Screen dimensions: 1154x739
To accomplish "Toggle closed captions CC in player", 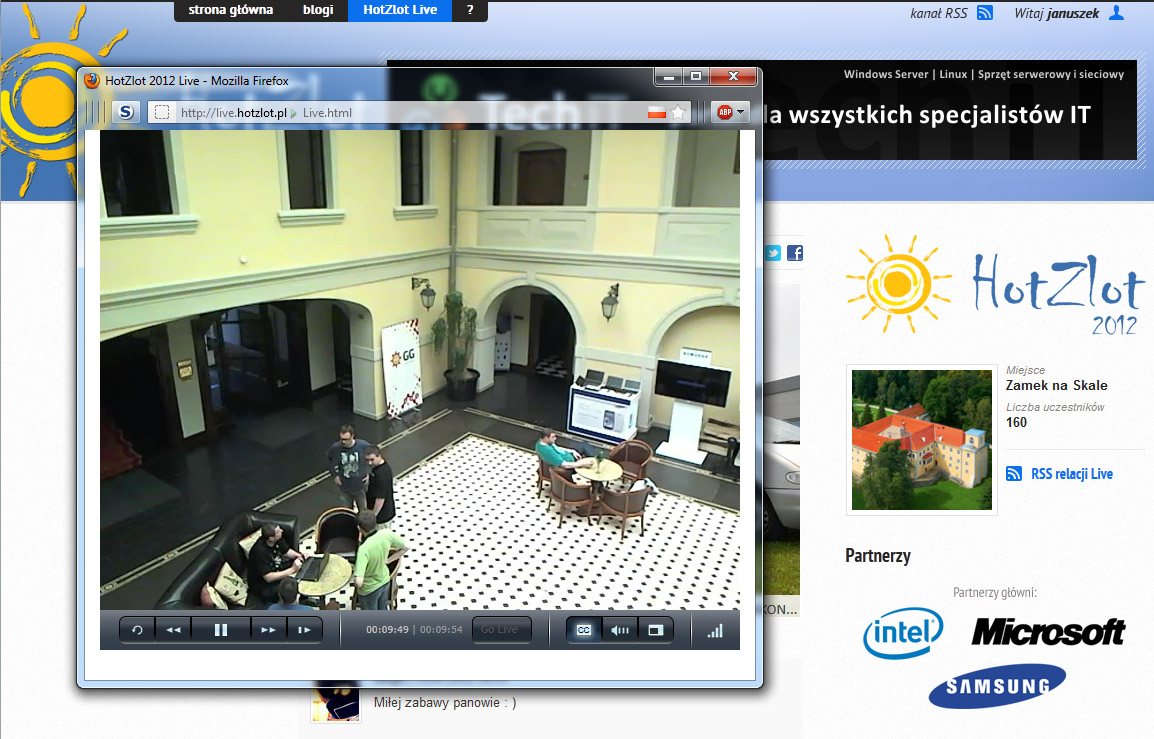I will tap(584, 630).
